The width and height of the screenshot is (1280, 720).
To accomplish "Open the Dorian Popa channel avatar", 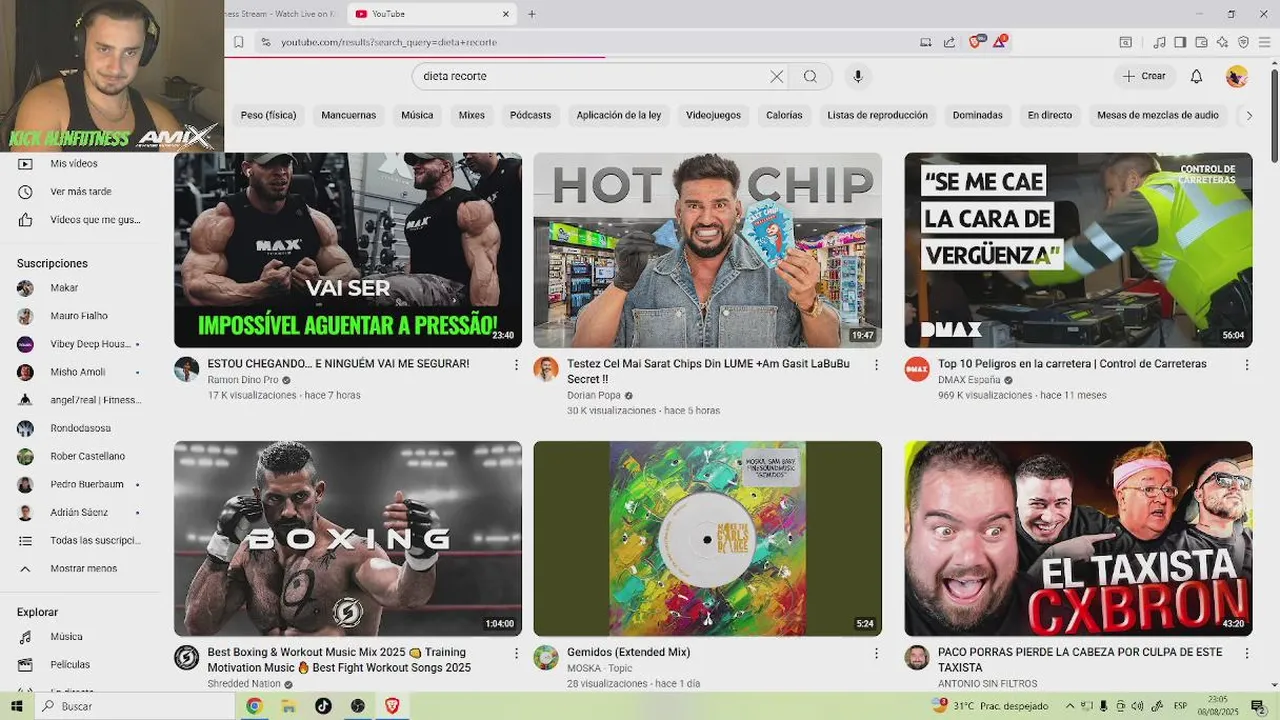I will 545,369.
